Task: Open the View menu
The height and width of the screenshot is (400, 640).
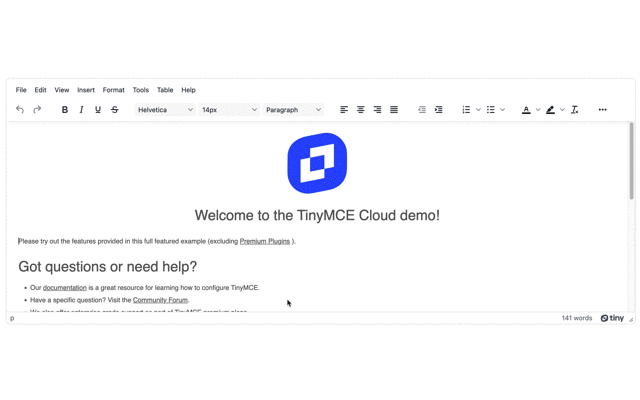Action: pyautogui.click(x=62, y=90)
